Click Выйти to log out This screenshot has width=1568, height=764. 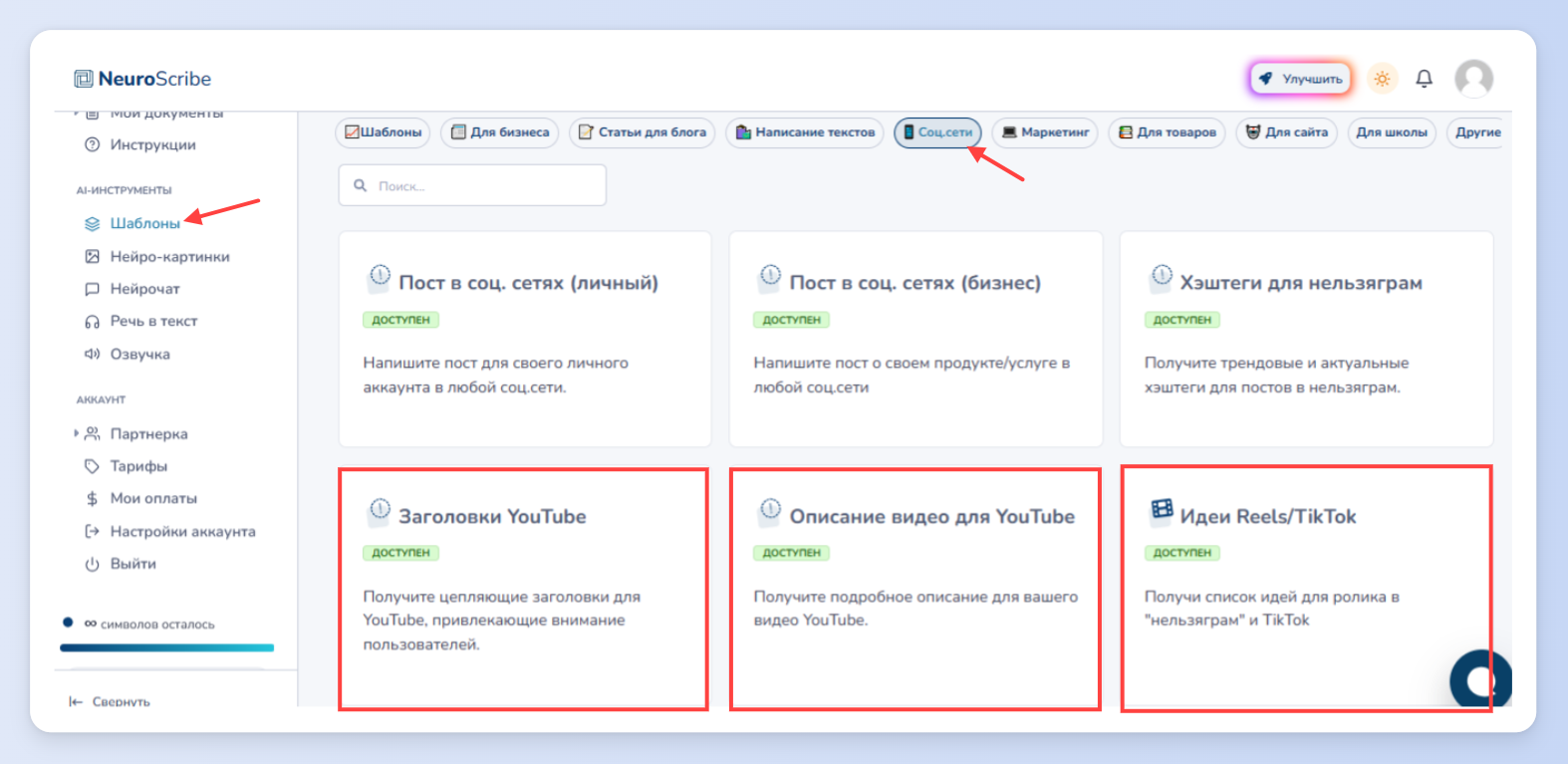133,564
